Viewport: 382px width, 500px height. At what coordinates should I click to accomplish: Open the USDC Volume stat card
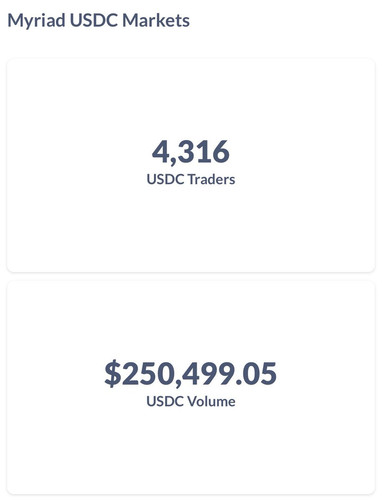tap(191, 387)
